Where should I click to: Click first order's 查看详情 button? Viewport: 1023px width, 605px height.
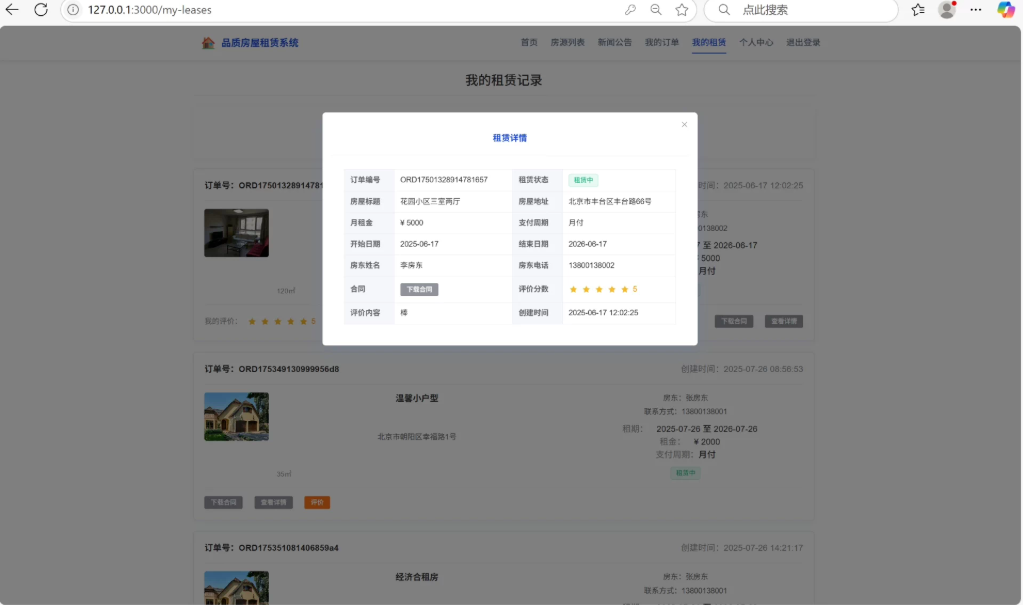[x=784, y=321]
